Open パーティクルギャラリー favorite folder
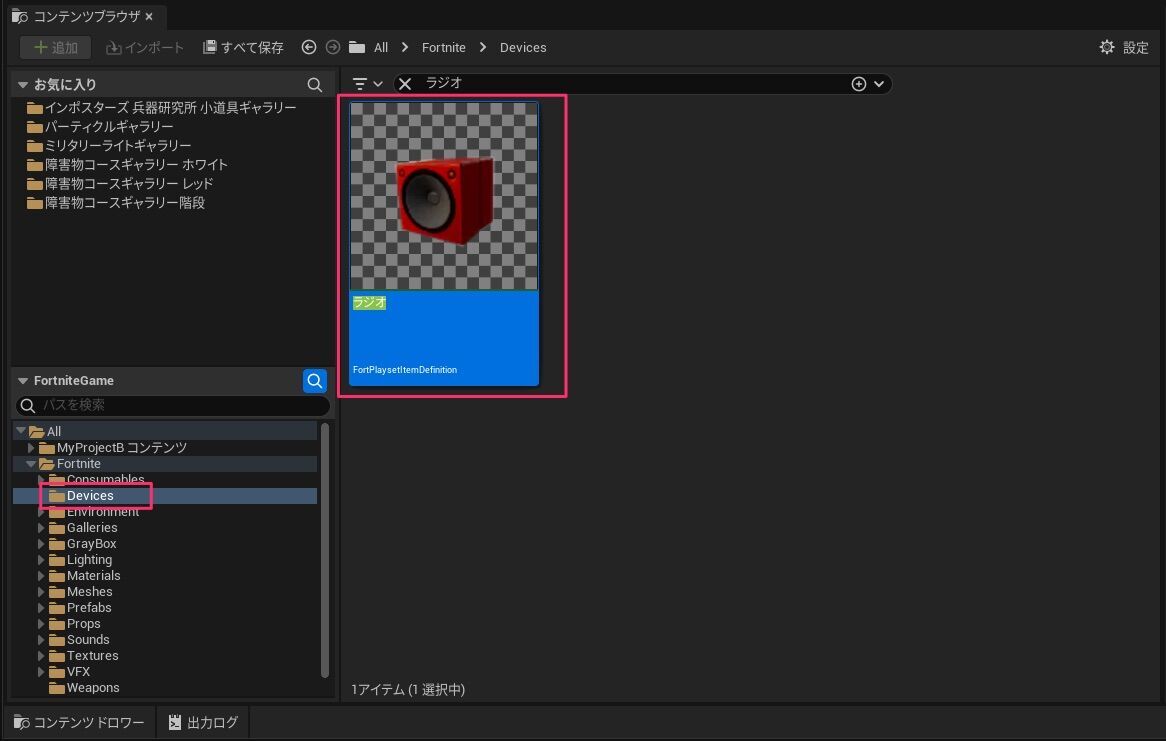This screenshot has width=1166, height=741. (x=100, y=126)
